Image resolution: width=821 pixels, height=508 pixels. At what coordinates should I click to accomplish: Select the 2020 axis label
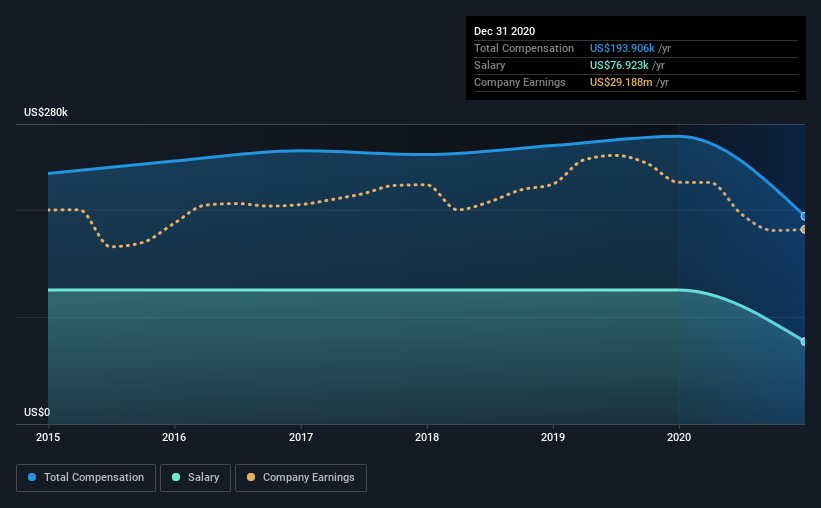point(679,437)
